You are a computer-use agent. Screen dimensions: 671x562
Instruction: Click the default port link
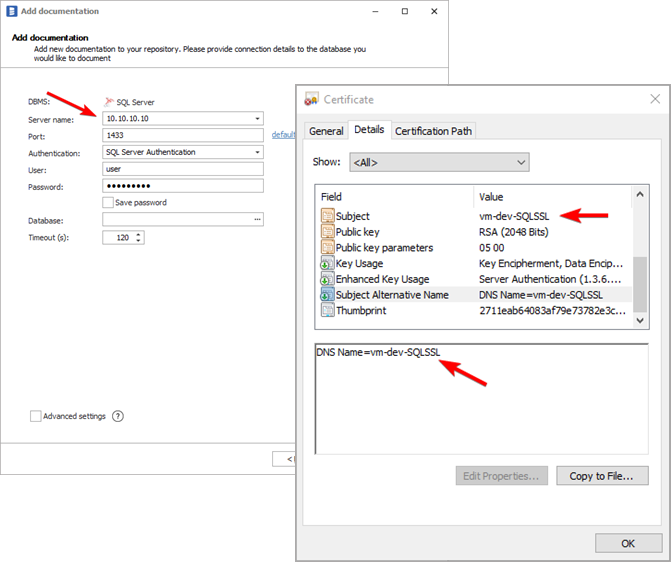tap(283, 135)
